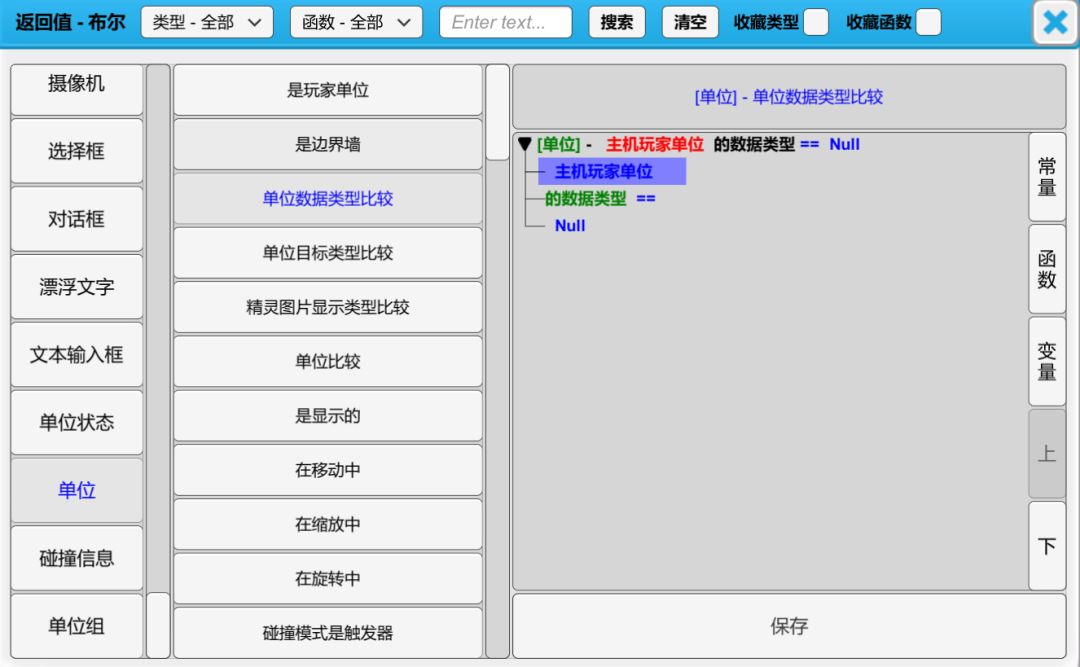
Task: Select the 主机玩家单位 tree node
Action: pyautogui.click(x=604, y=172)
